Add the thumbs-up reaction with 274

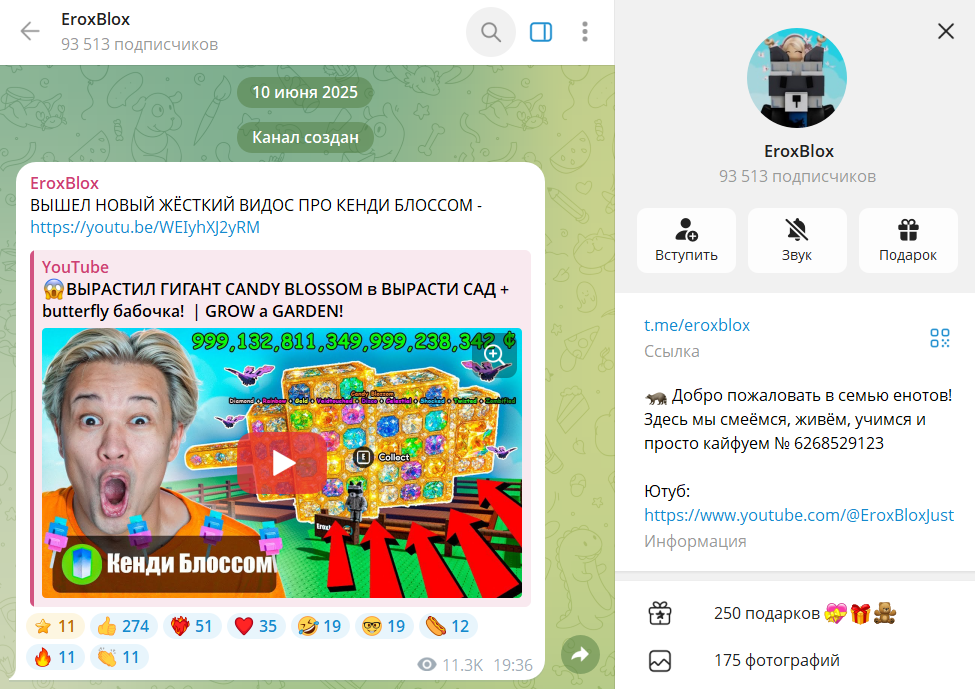click(x=123, y=626)
